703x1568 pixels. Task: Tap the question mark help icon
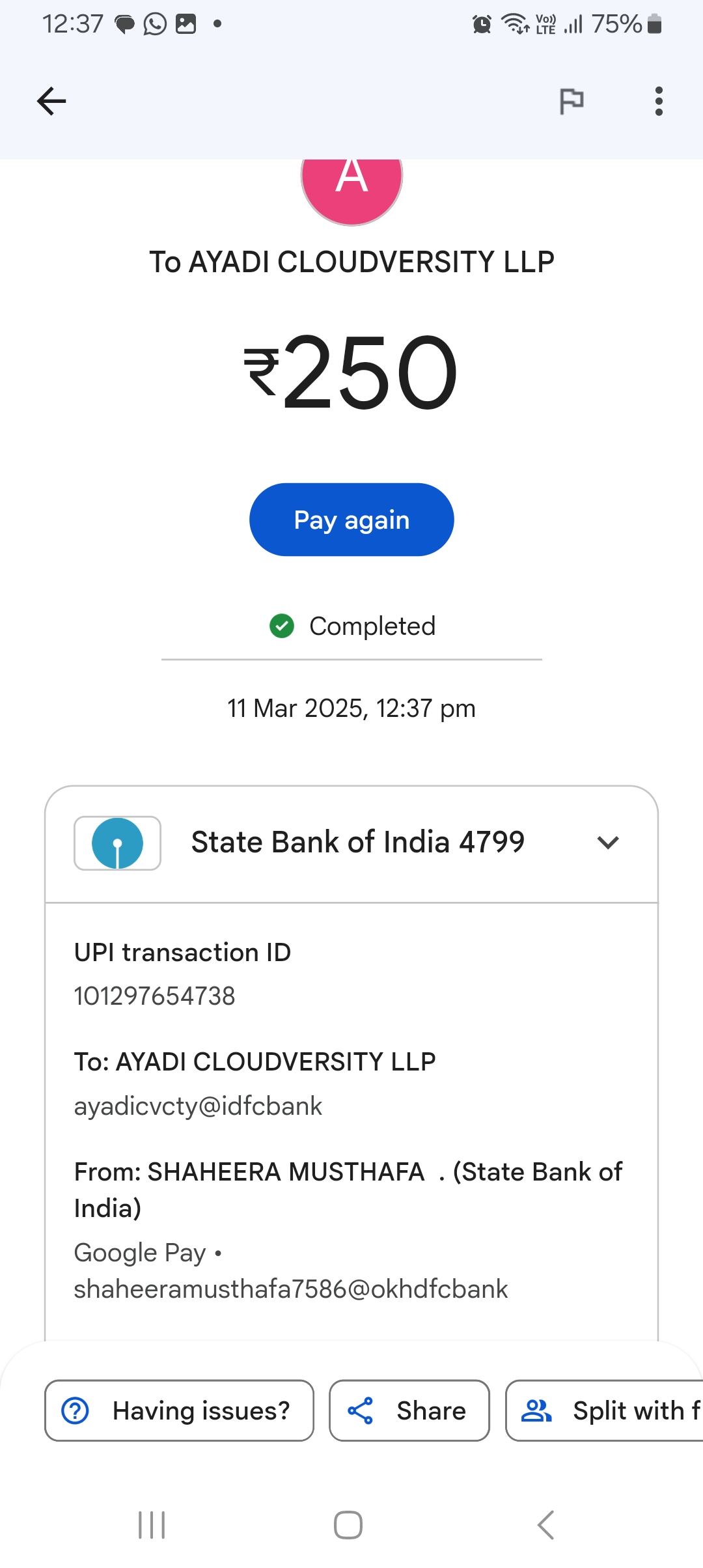tap(76, 1411)
